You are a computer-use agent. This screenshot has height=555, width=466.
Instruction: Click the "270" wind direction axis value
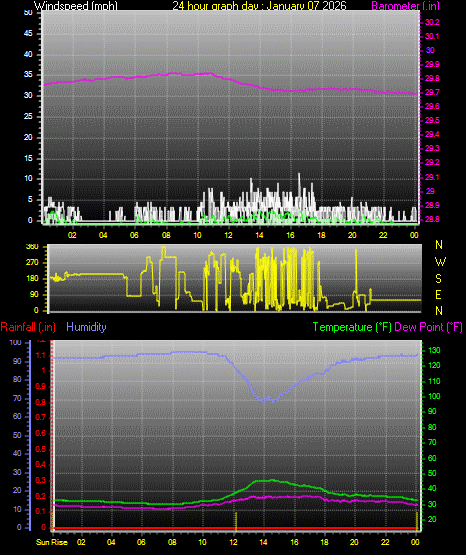click(x=32, y=263)
